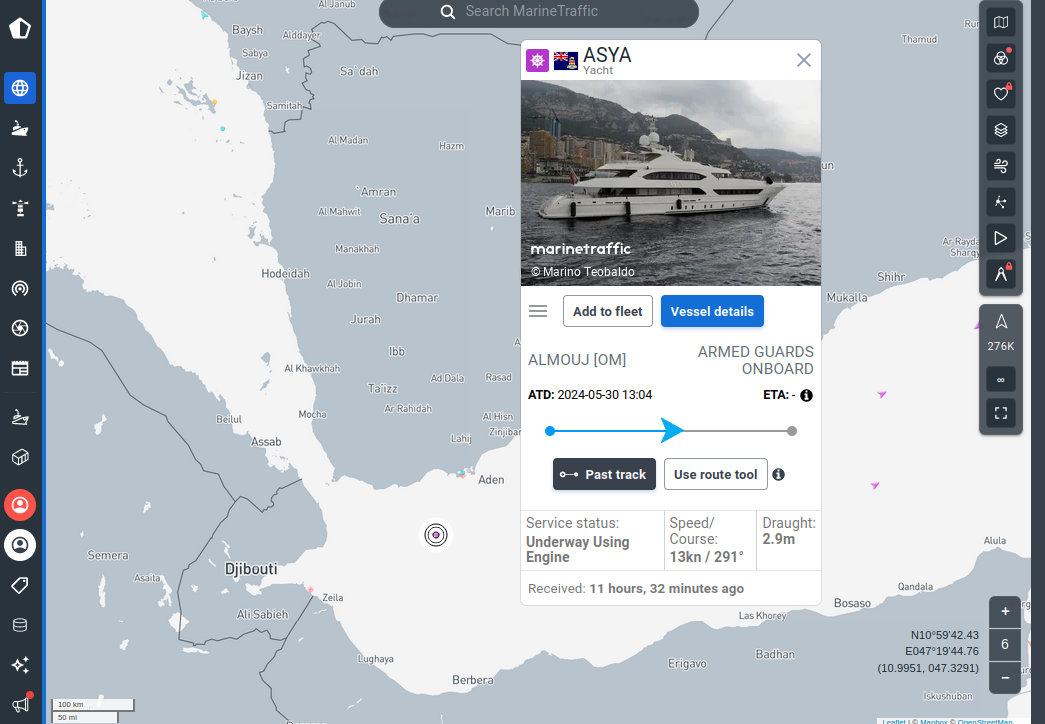Viewport: 1045px width, 724px height.
Task: Focus the Search MarineTraffic field
Action: (538, 12)
